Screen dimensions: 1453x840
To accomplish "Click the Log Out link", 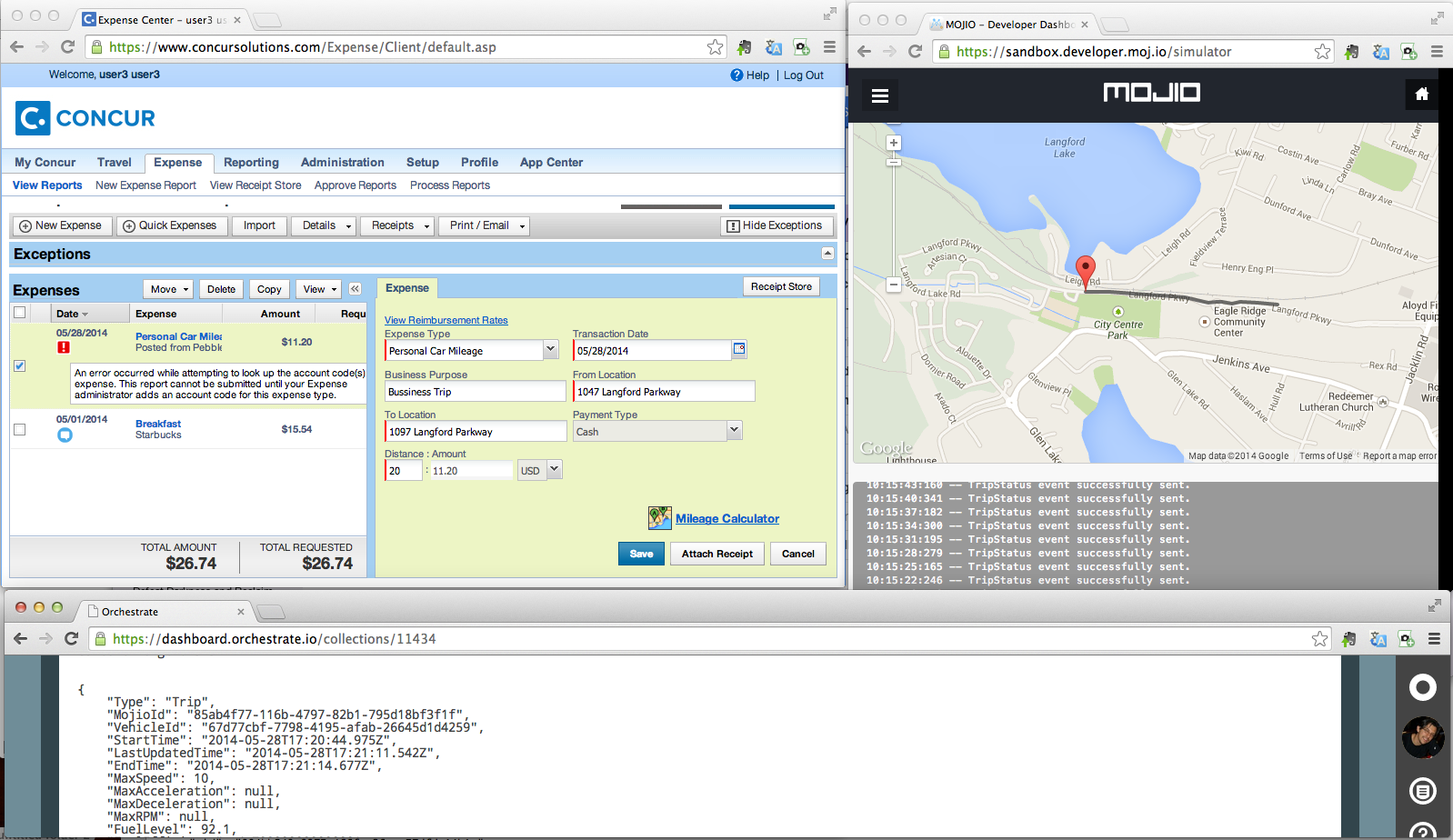I will click(x=804, y=75).
